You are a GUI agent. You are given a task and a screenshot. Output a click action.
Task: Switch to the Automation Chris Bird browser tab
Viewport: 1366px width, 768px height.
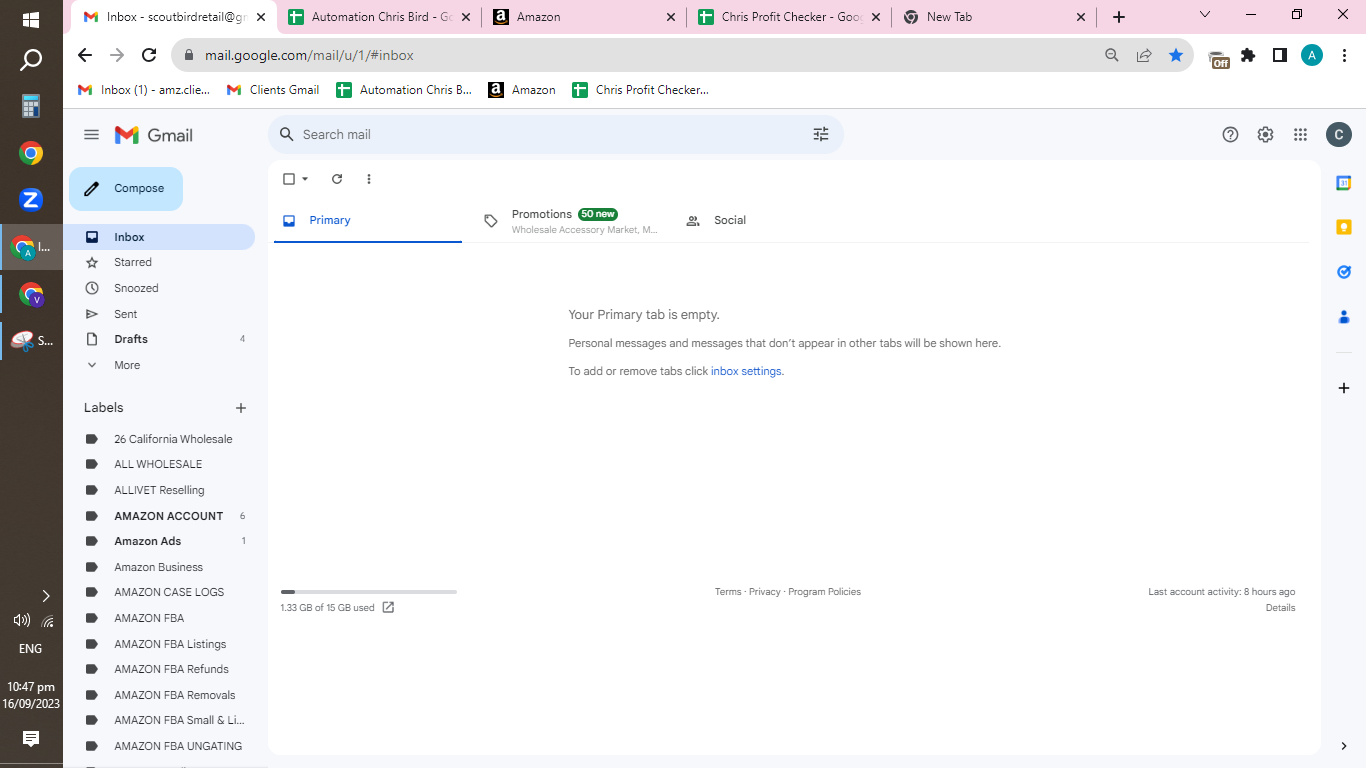coord(378,17)
